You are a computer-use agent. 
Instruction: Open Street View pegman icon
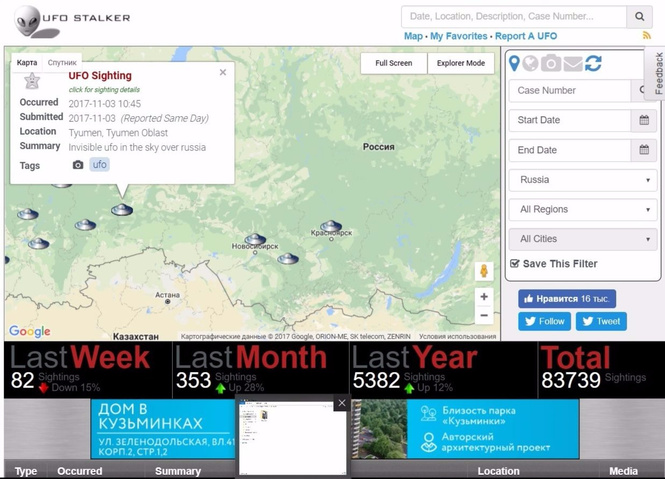click(484, 271)
